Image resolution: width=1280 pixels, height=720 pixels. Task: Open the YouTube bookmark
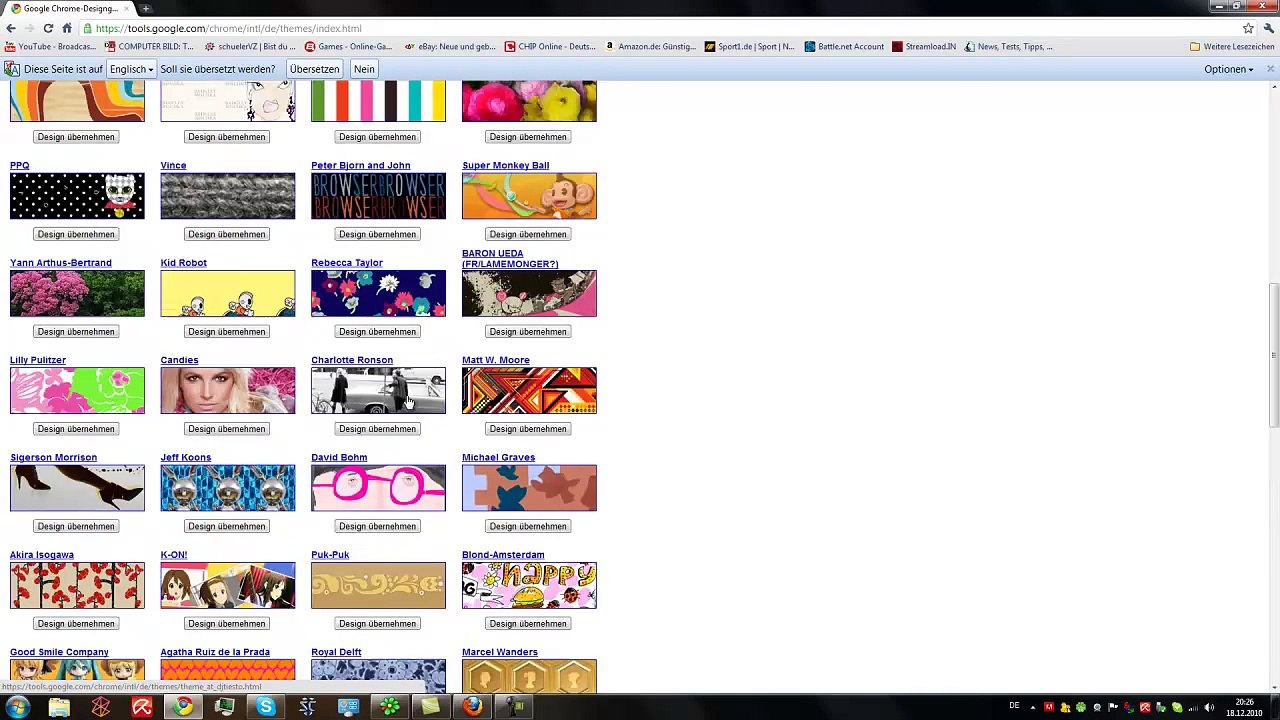(x=50, y=46)
